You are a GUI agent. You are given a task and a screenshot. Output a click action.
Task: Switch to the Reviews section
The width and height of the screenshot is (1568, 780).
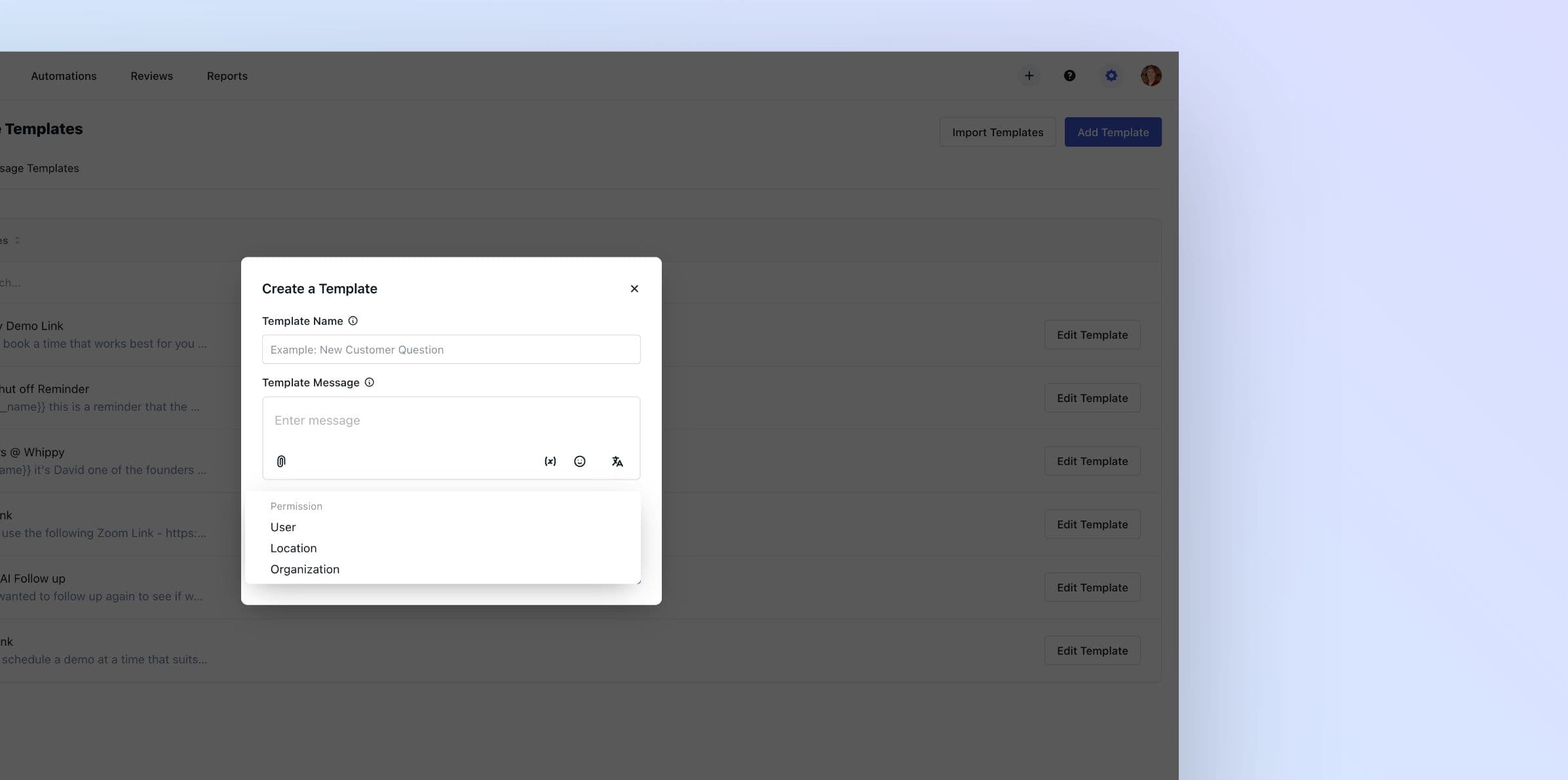pos(151,75)
